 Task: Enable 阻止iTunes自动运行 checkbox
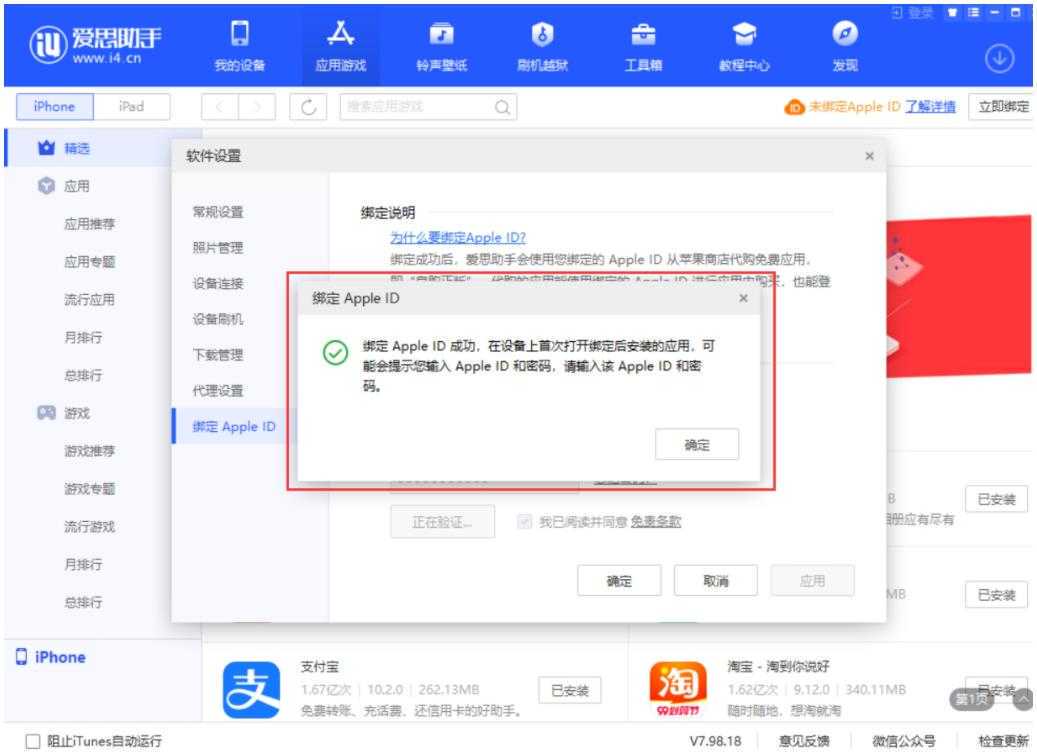(32, 741)
